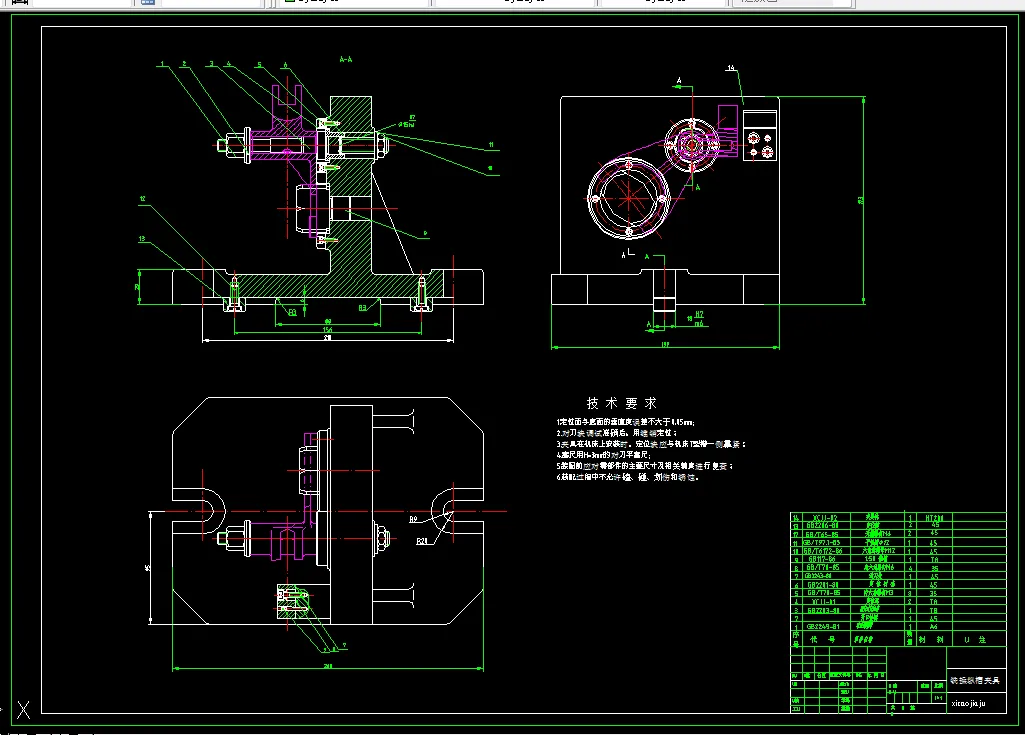Click the R20 radius dimension label
This screenshot has height=735, width=1025.
422,541
